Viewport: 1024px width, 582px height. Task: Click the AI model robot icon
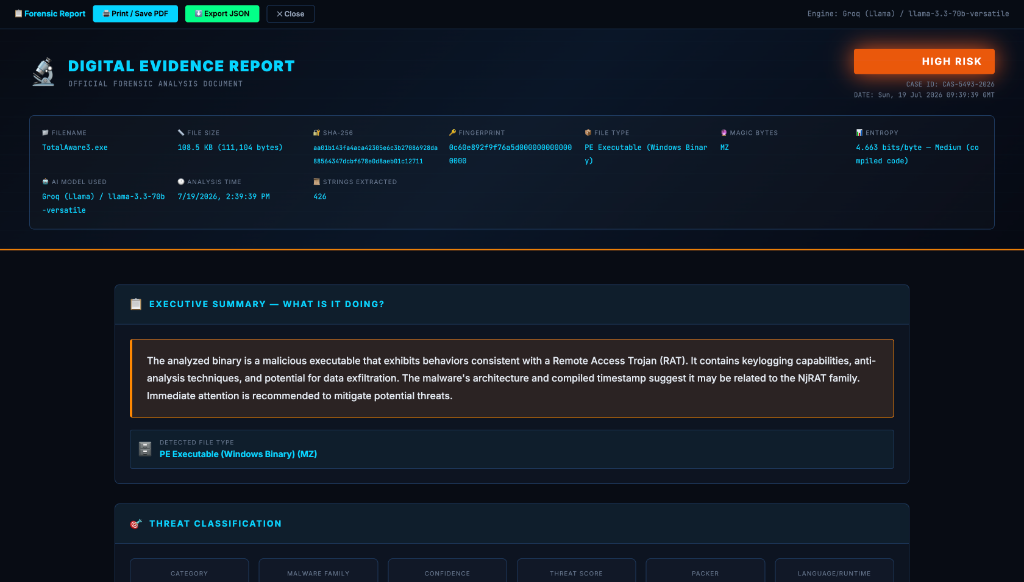pos(45,182)
